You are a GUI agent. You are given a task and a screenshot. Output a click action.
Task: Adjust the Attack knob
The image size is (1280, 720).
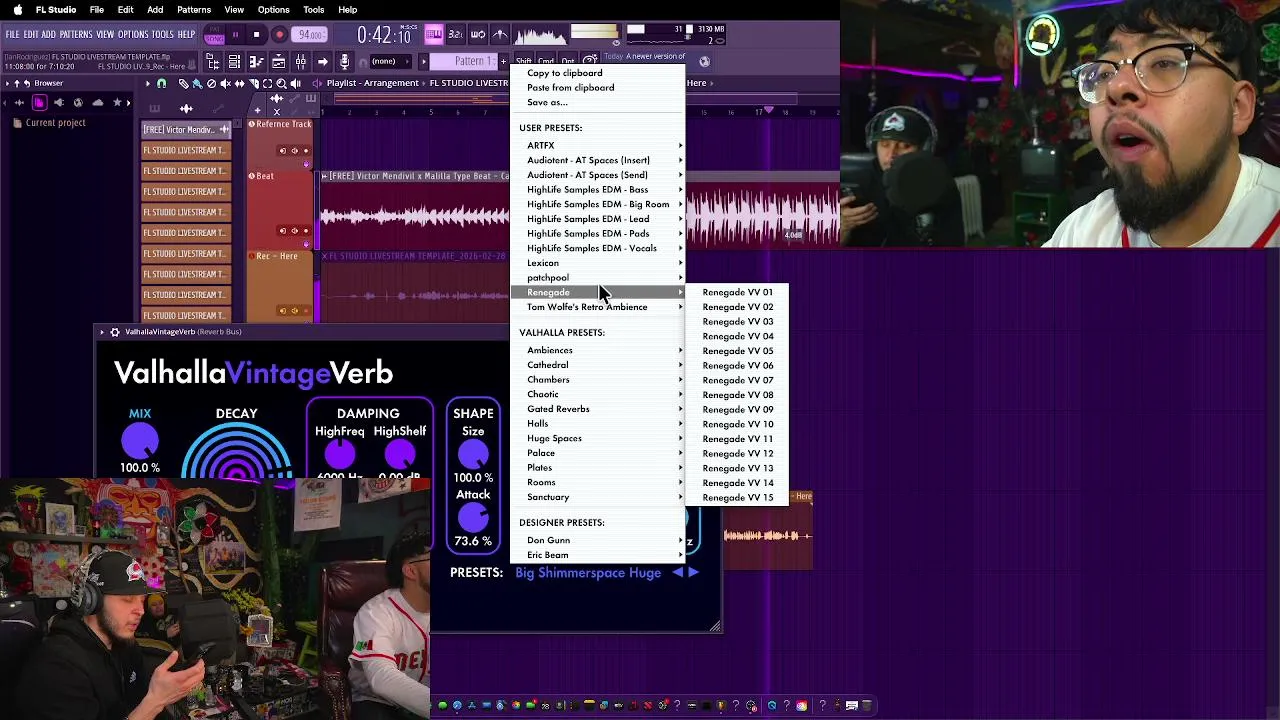(x=473, y=518)
